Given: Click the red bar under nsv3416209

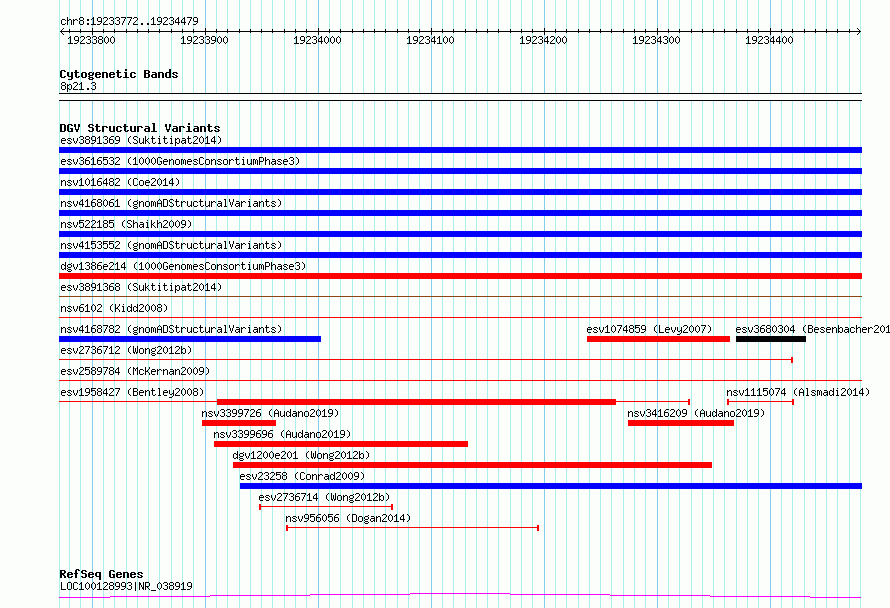Looking at the screenshot, I should click(x=681, y=423).
